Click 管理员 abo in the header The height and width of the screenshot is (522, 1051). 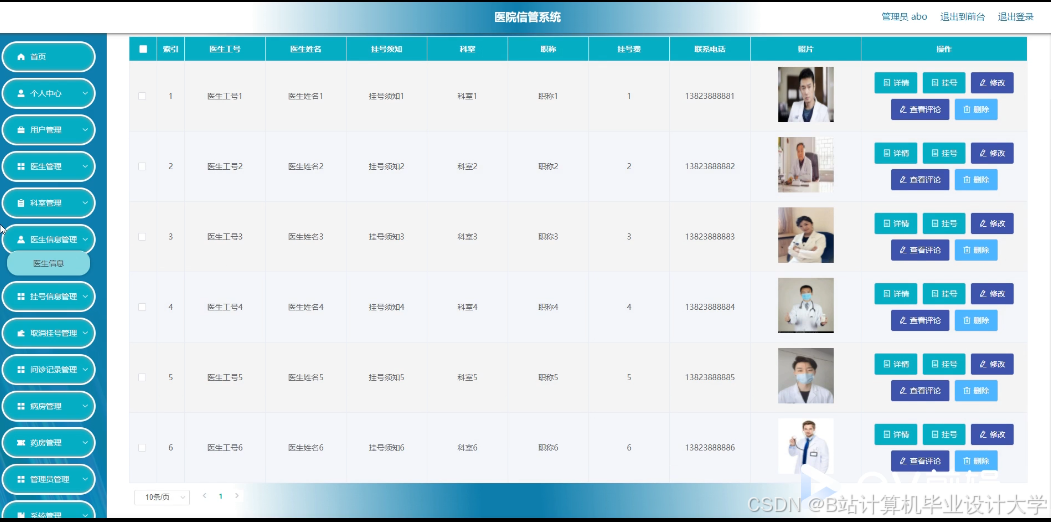click(x=904, y=17)
